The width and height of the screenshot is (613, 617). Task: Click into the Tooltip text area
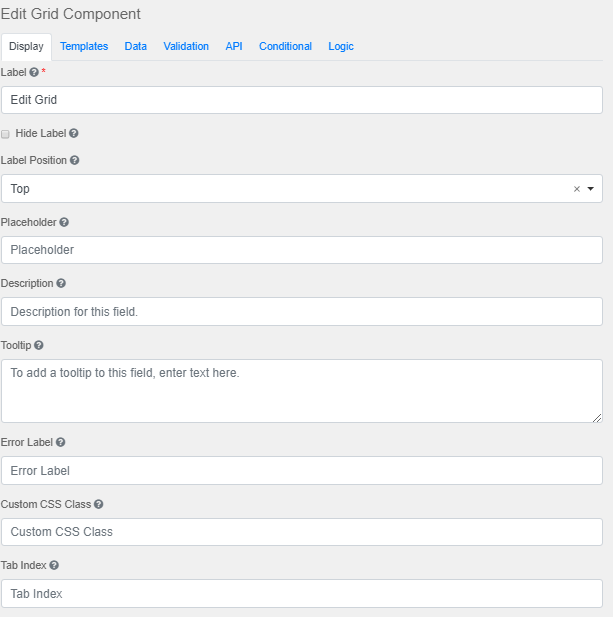[301, 390]
